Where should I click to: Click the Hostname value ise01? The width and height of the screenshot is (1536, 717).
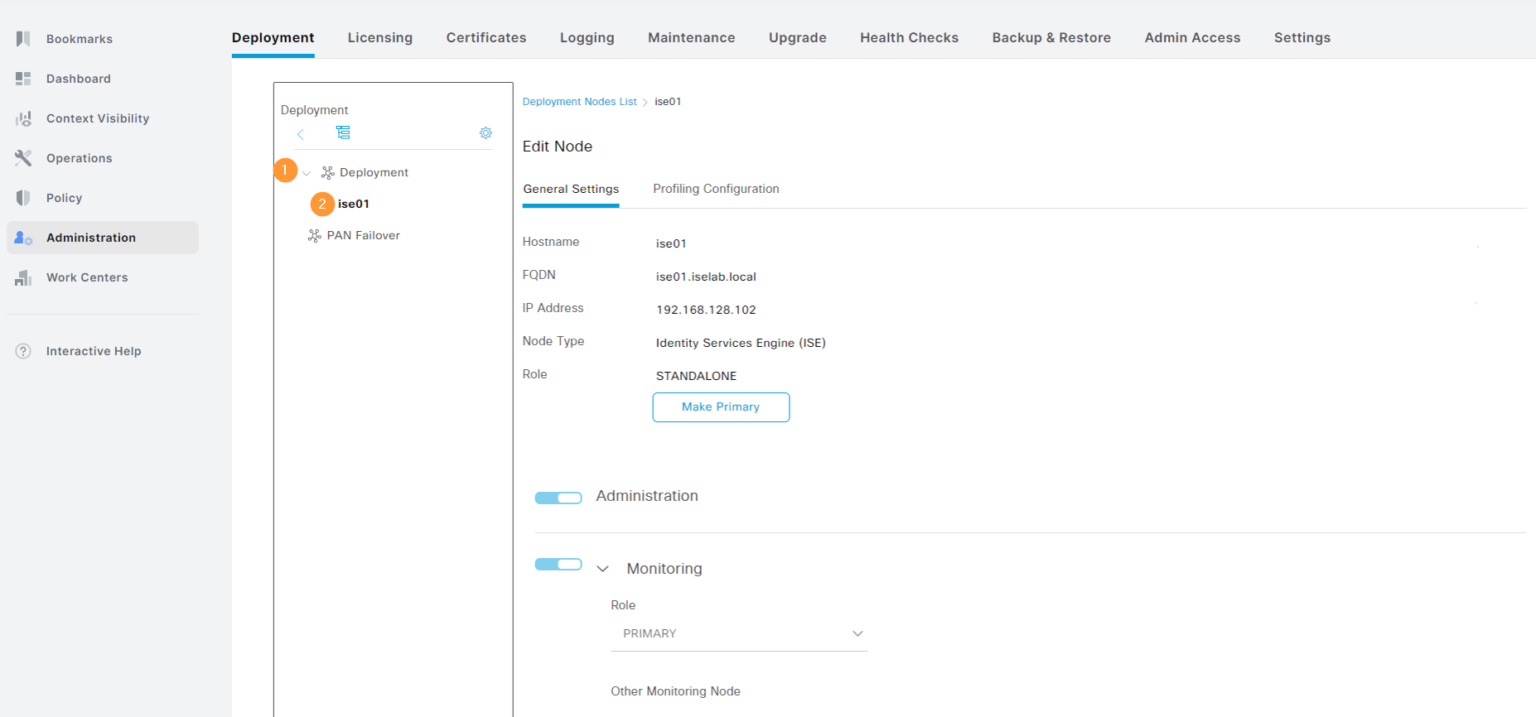[671, 244]
